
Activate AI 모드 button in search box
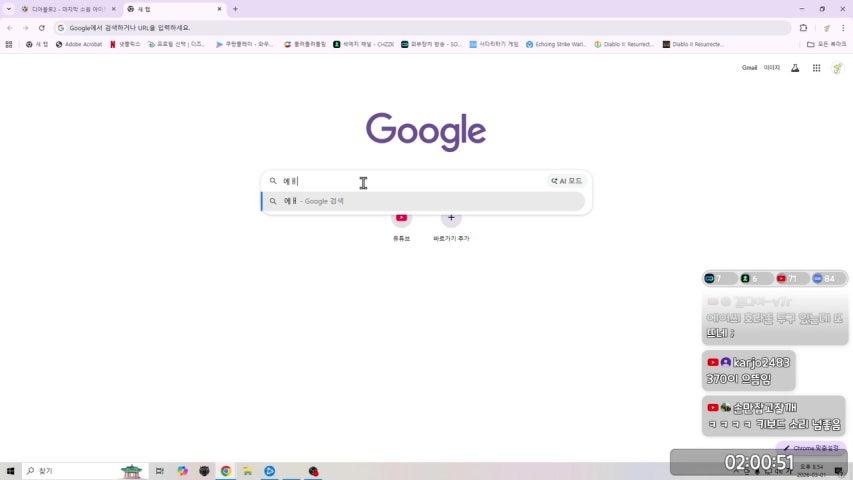[566, 181]
